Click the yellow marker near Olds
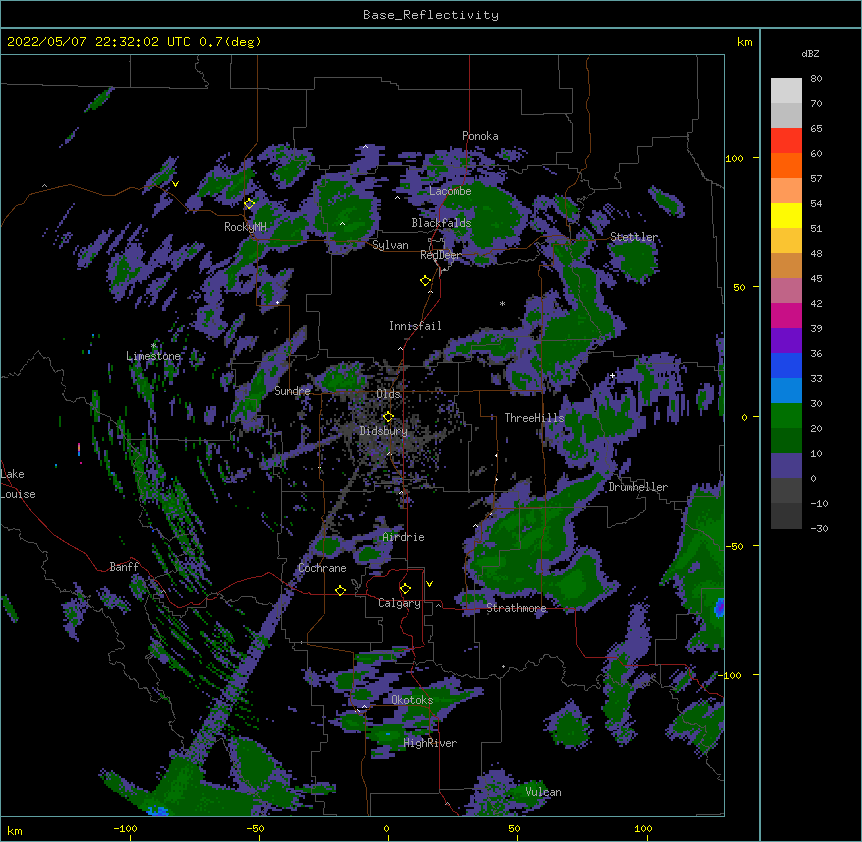Screen dimensions: 862x842 (388, 417)
